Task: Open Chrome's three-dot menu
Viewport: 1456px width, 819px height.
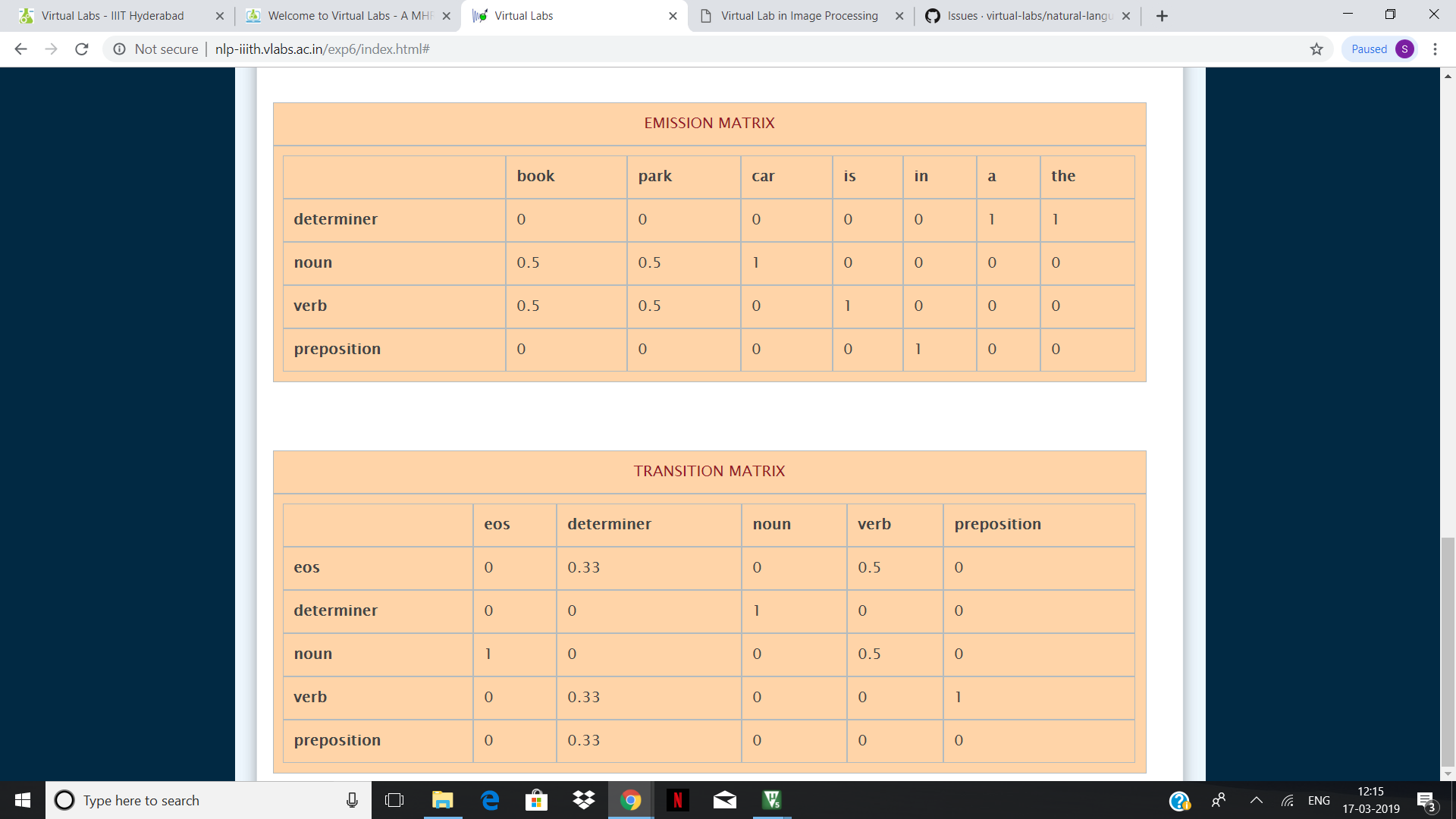Action: click(1435, 49)
